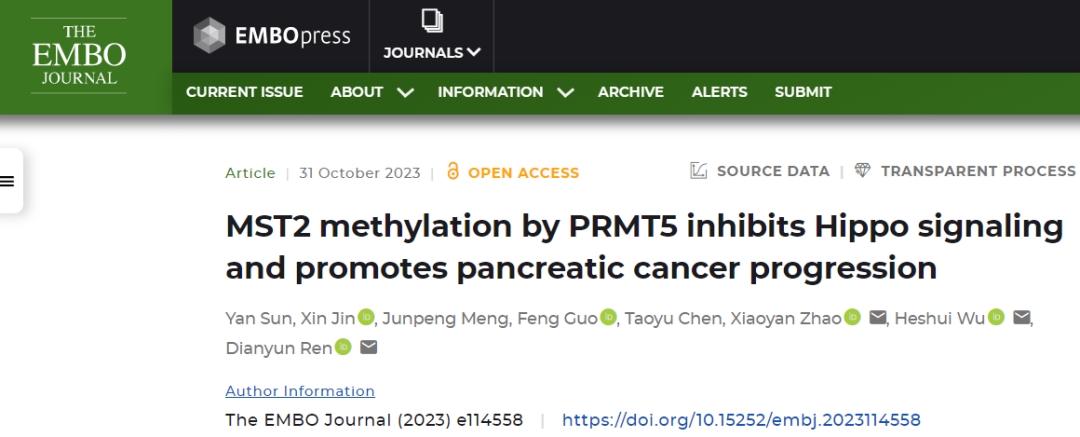Click the EMBO Press logo icon
This screenshot has height=437, width=1080.
pyautogui.click(x=210, y=36)
